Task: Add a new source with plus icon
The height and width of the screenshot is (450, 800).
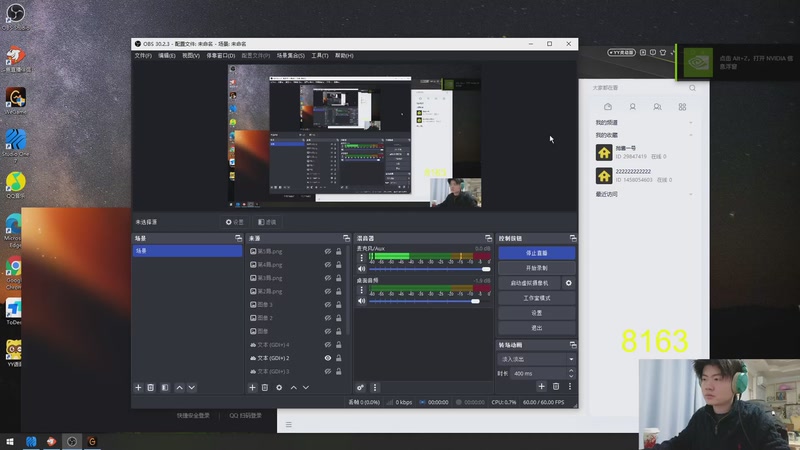Action: (x=252, y=388)
